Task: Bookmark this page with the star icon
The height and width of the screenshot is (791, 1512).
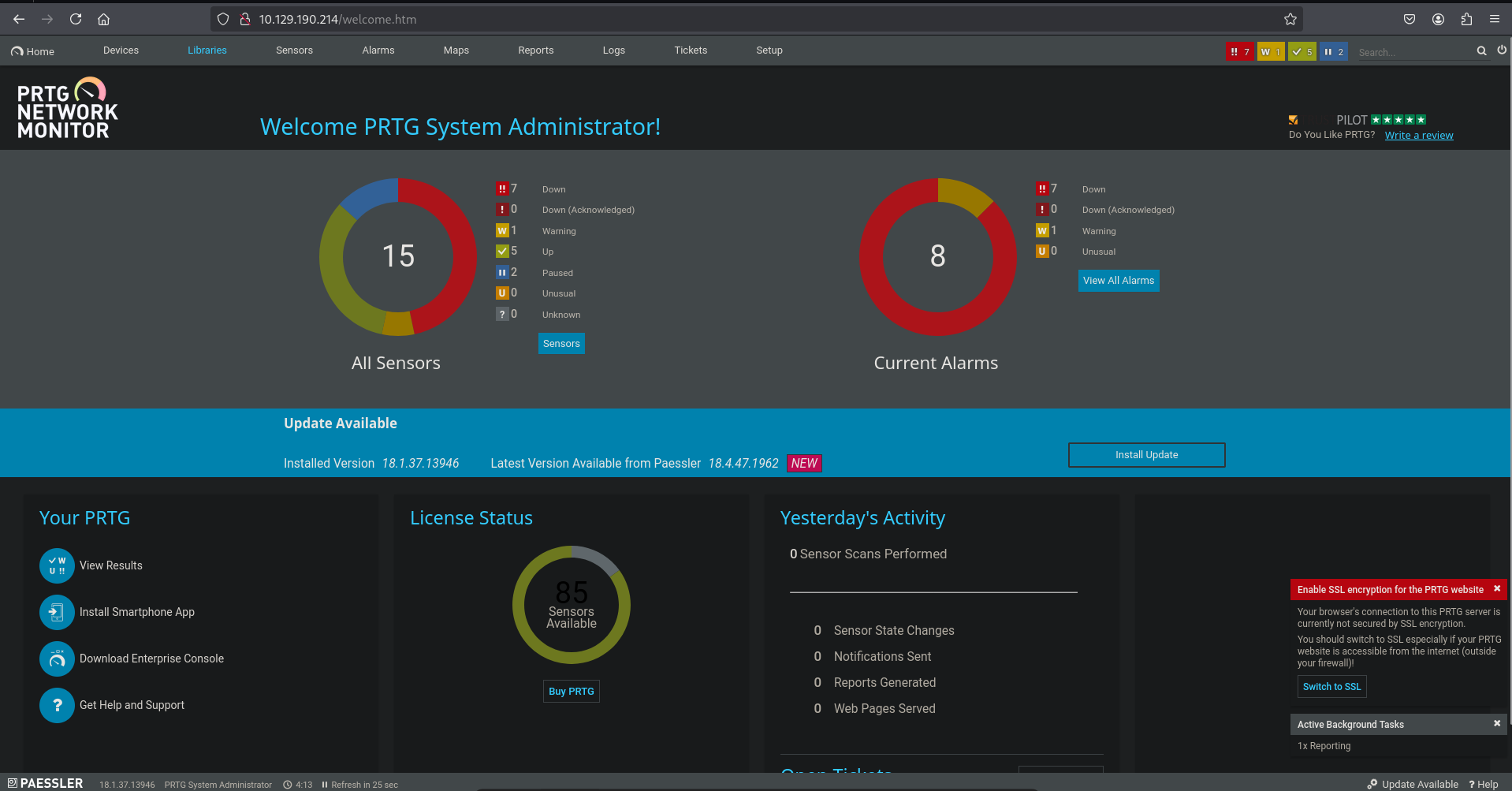Action: pos(1290,19)
